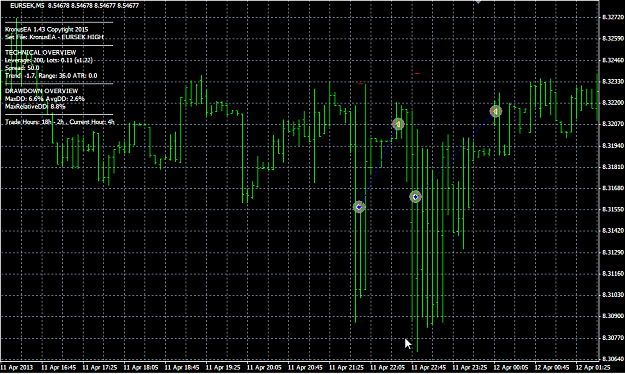The width and height of the screenshot is (625, 374).
Task: Click the 8.30640 price scale label
Action: click(613, 359)
